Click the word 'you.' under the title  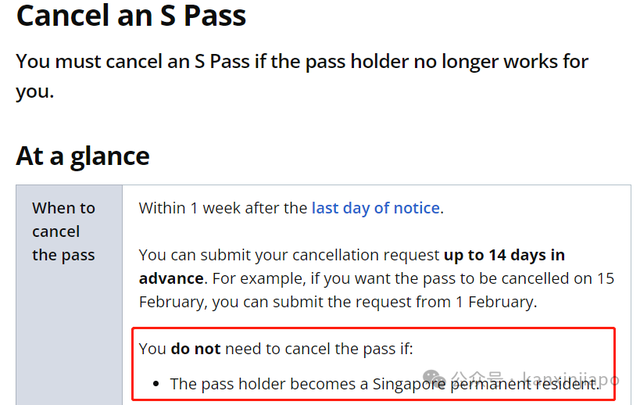click(35, 92)
